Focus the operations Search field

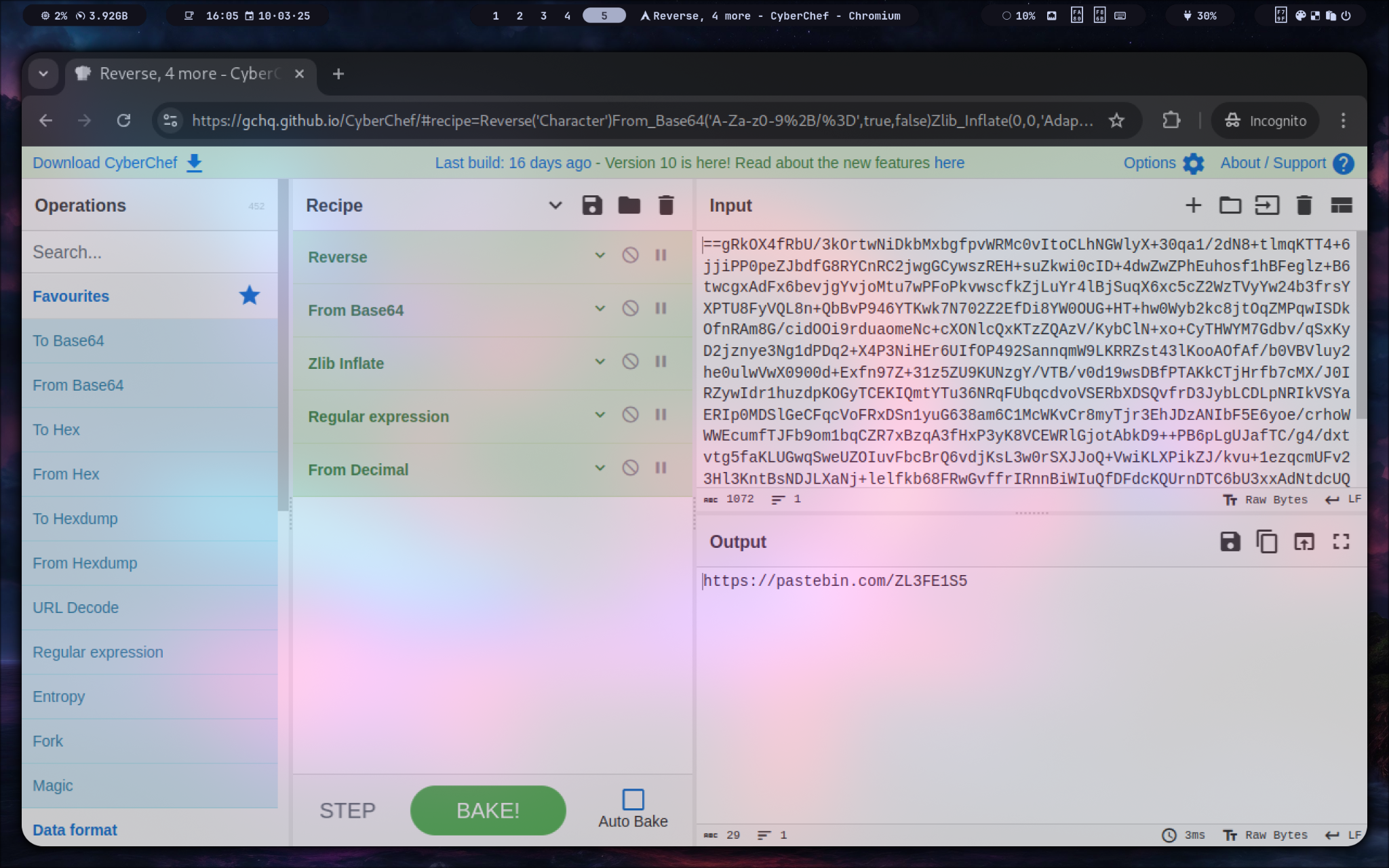150,252
